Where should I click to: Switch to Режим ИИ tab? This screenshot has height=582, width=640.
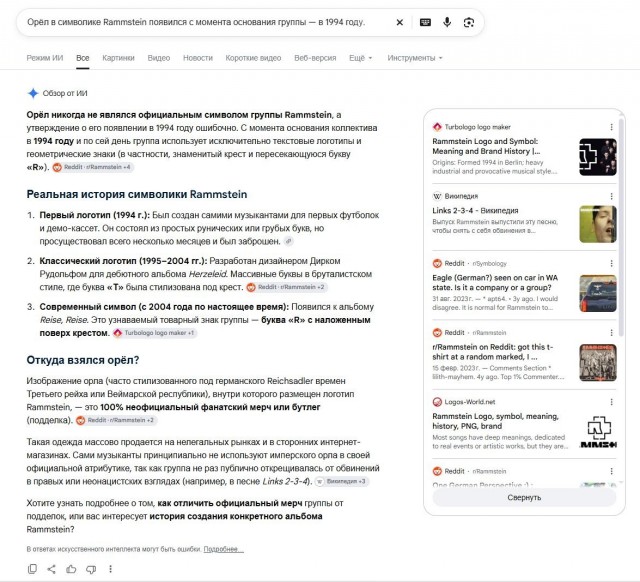pyautogui.click(x=45, y=58)
